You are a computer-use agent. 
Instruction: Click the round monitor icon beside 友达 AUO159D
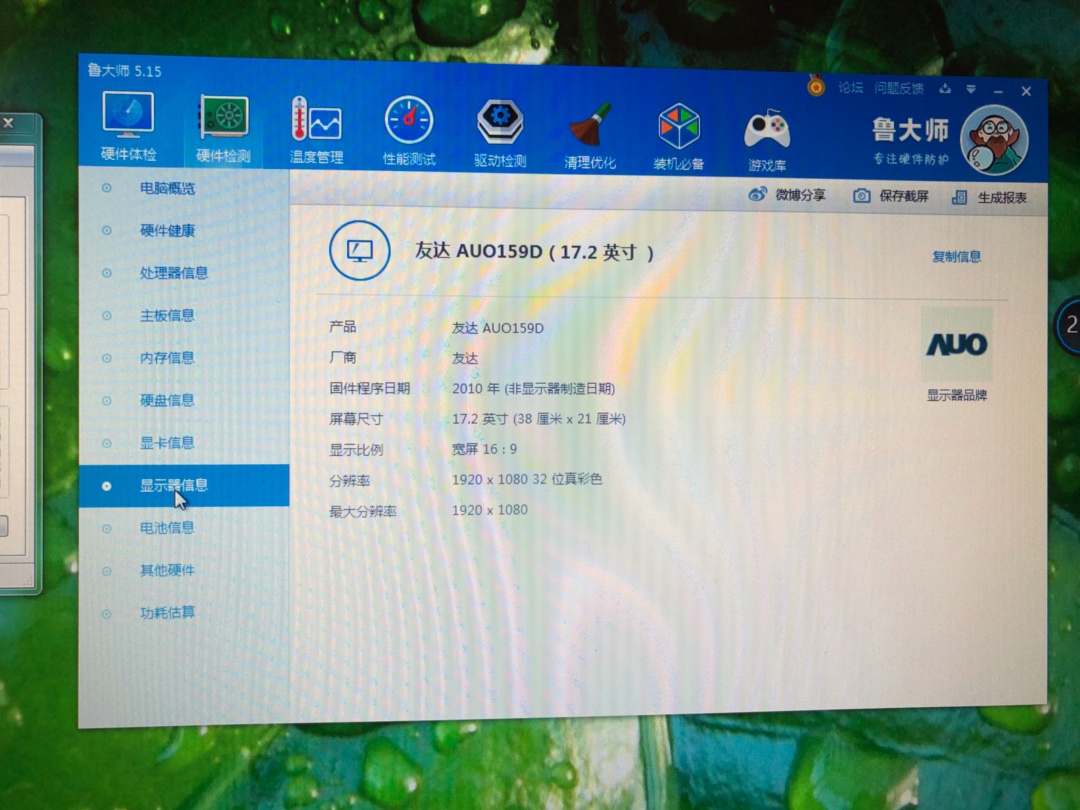point(360,250)
